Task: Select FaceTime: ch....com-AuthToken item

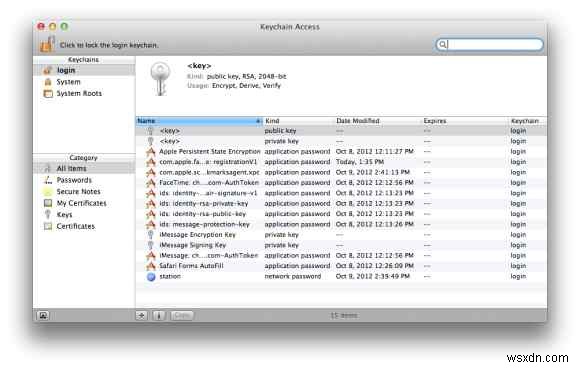Action: [341, 182]
